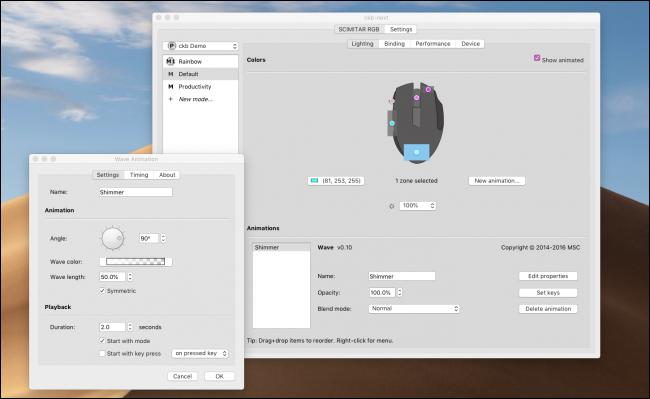Click the brightness sun icon
The height and width of the screenshot is (399, 650).
[x=392, y=206]
